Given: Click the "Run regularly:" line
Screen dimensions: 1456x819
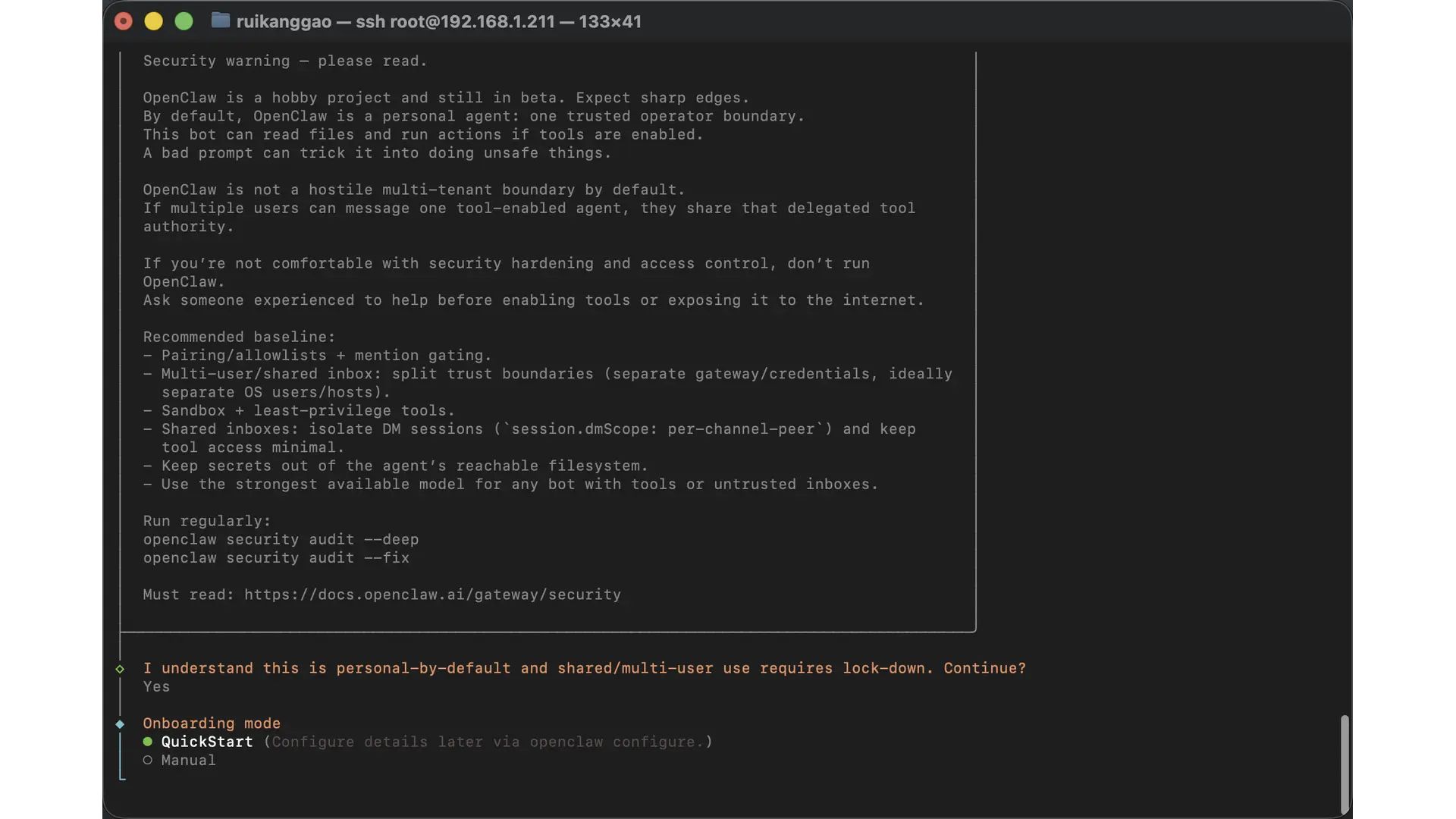Looking at the screenshot, I should point(207,522).
